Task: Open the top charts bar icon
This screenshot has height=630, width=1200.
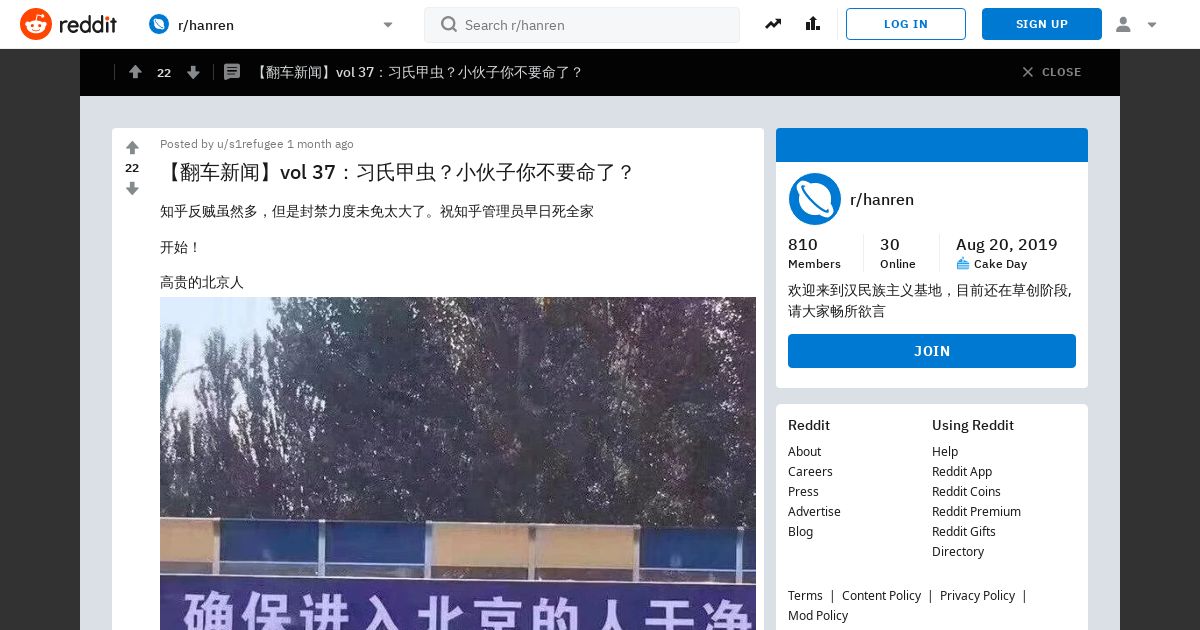Action: pos(812,24)
